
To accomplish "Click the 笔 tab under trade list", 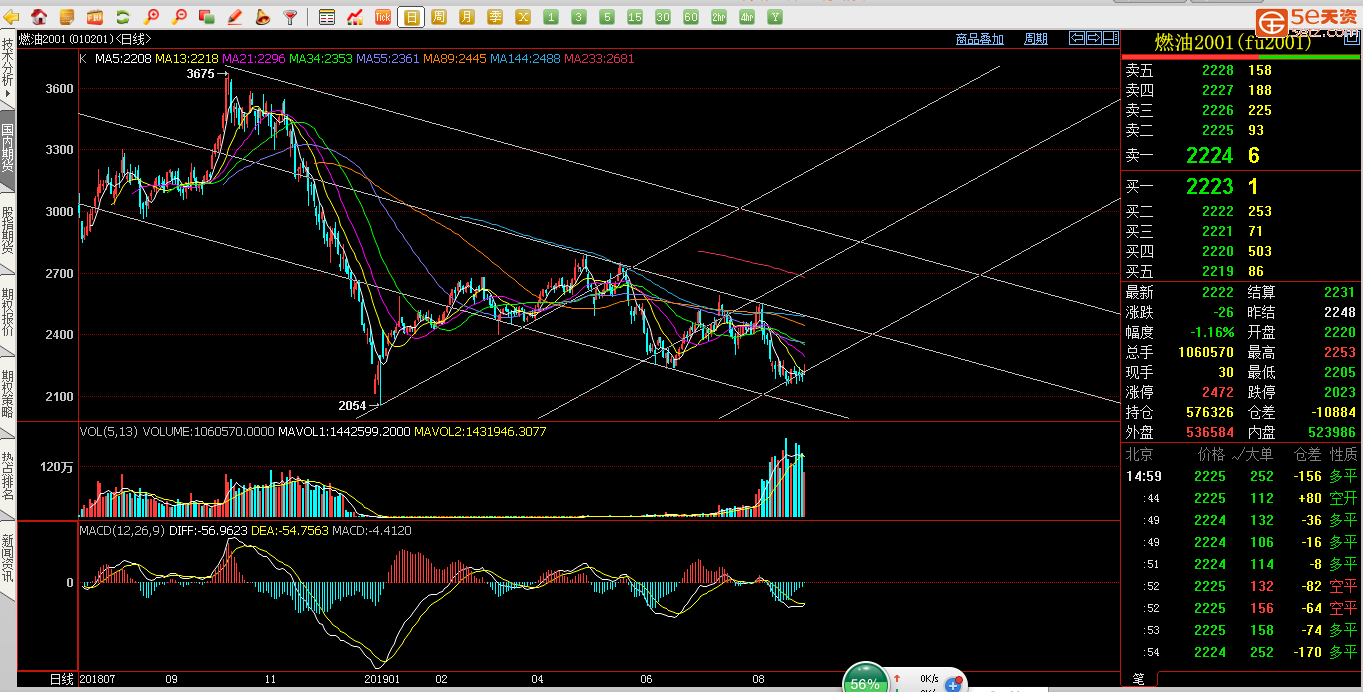I will click(x=1138, y=679).
